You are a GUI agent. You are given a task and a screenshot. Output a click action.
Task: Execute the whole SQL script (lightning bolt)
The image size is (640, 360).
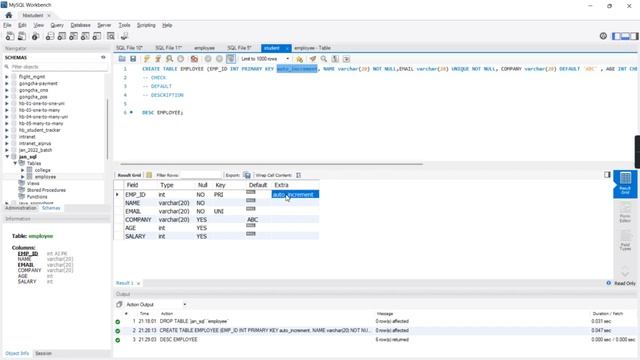[147, 59]
